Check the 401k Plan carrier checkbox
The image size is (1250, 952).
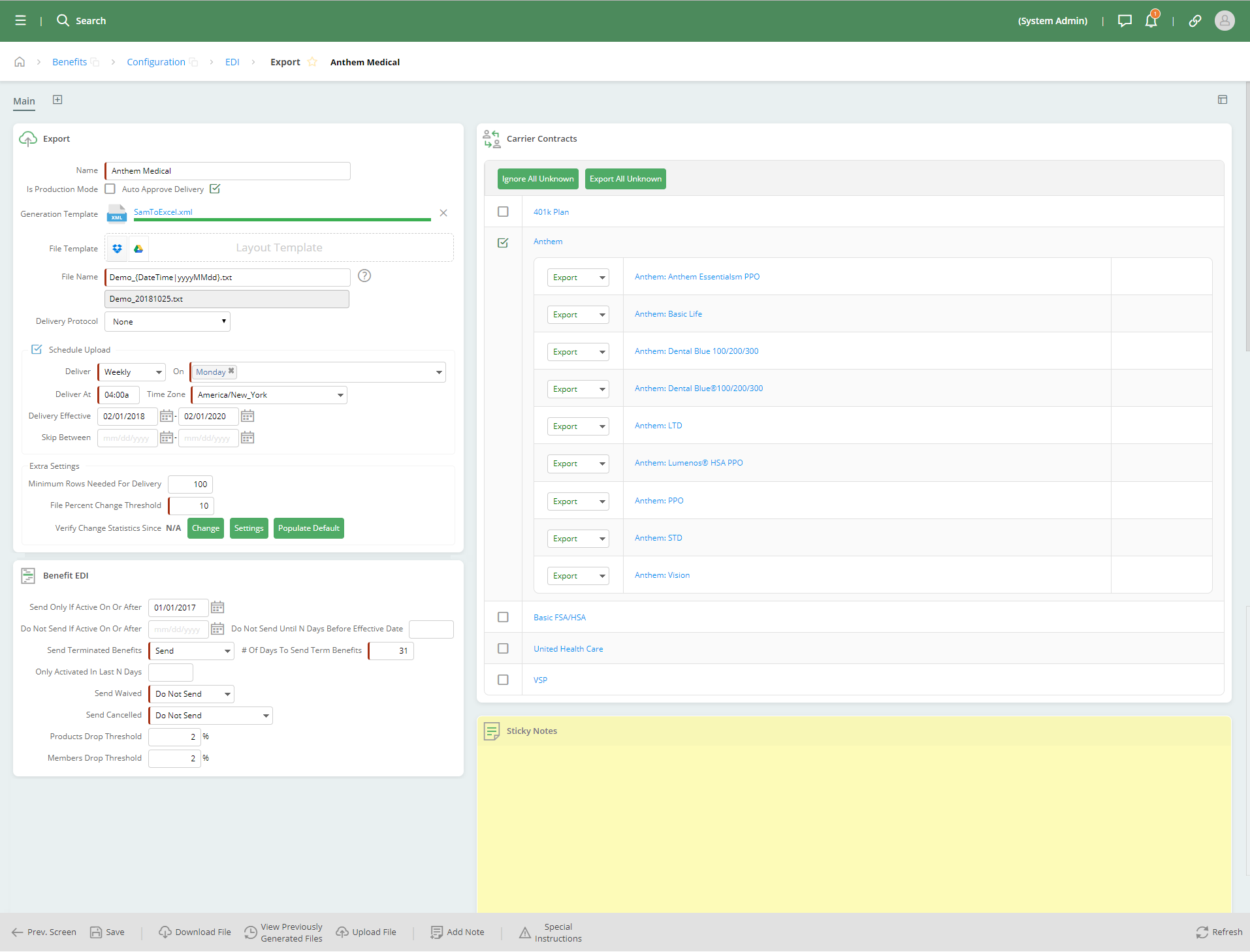(503, 212)
